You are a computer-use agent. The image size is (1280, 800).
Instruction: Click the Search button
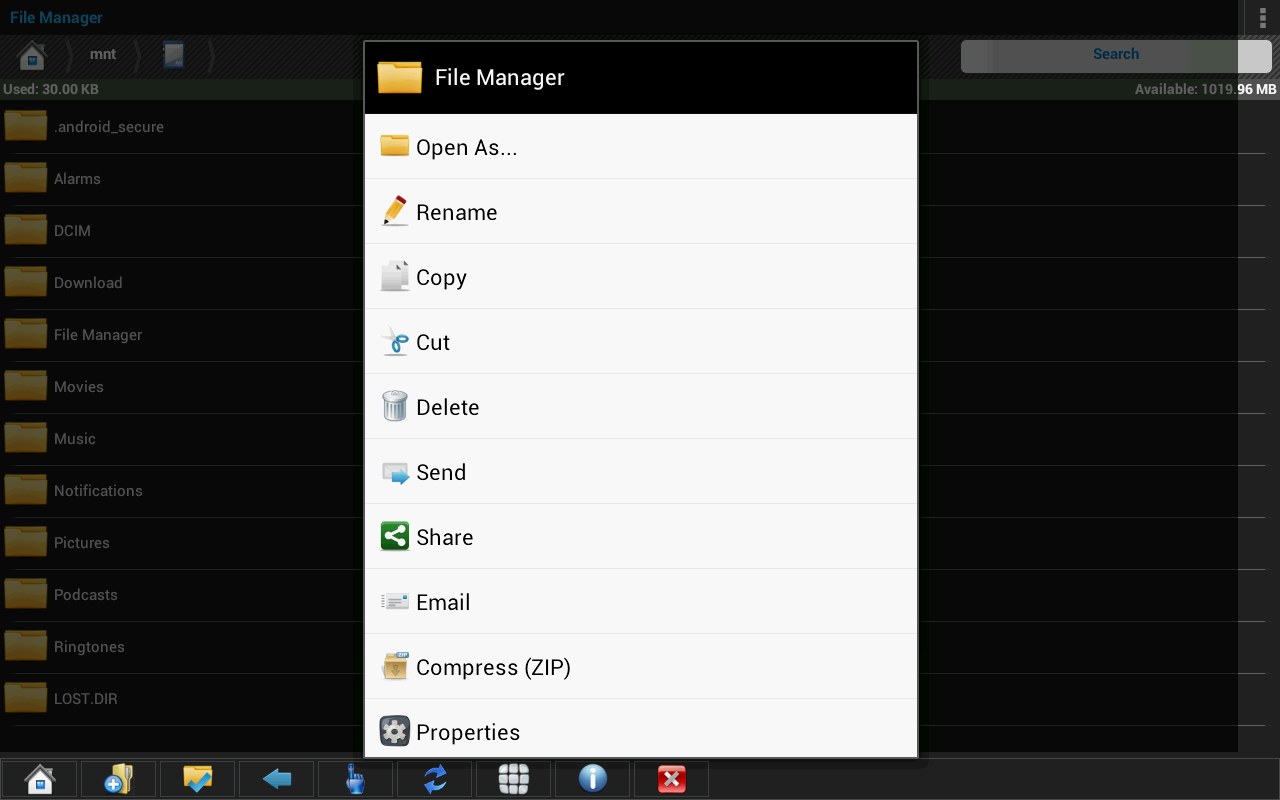point(1115,55)
